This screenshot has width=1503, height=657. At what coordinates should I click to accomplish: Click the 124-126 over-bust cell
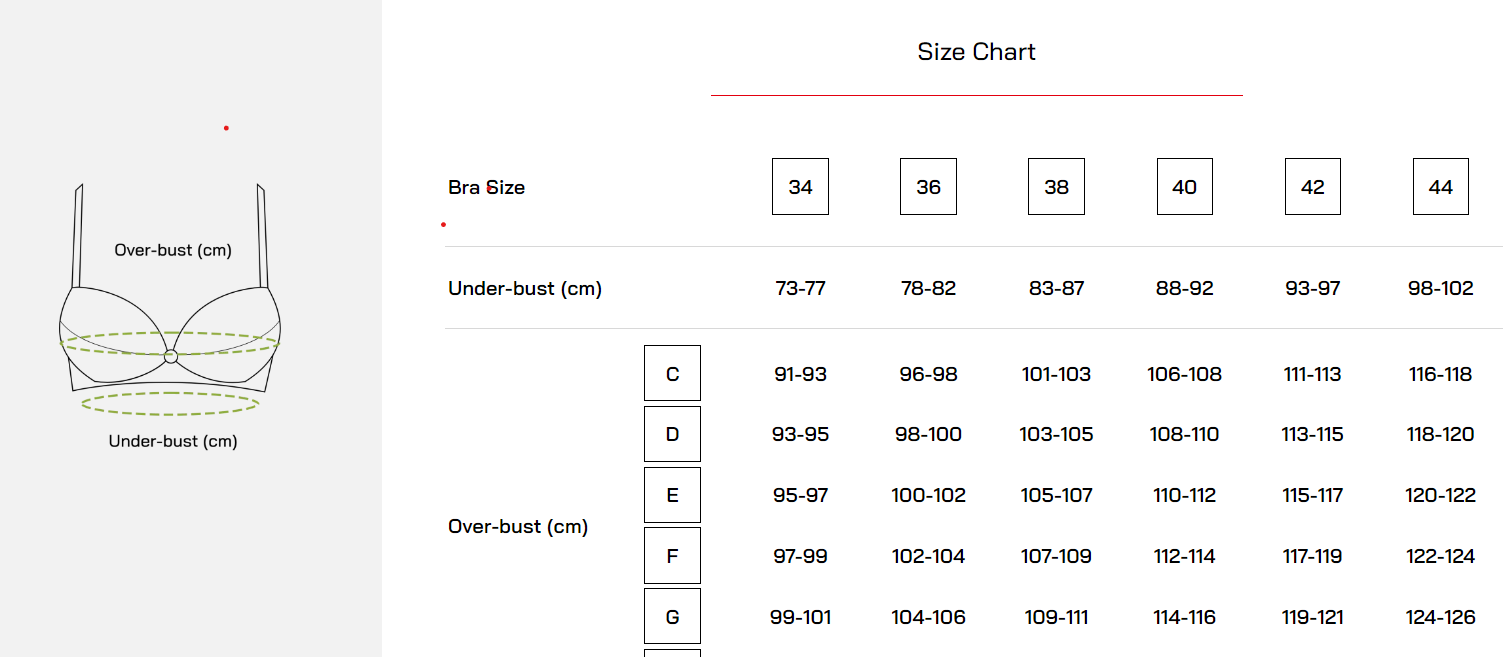[x=1440, y=618]
